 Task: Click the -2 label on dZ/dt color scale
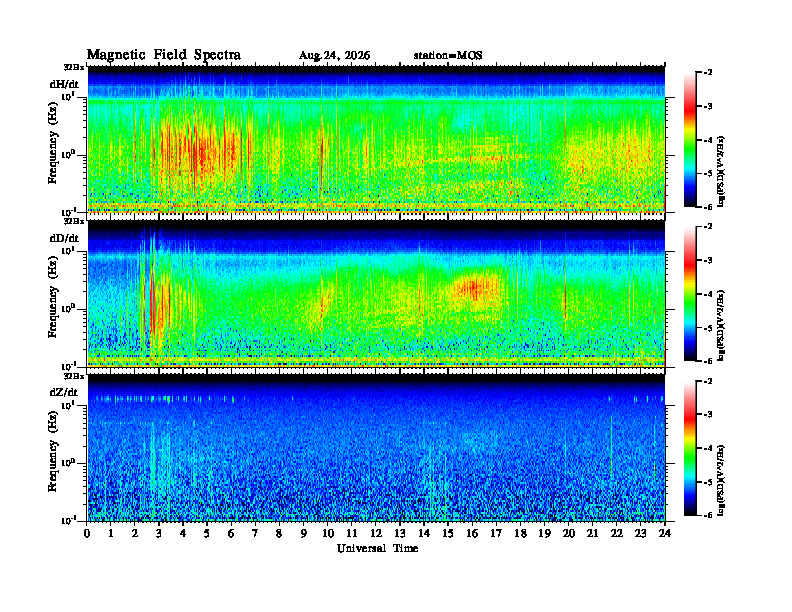point(708,381)
